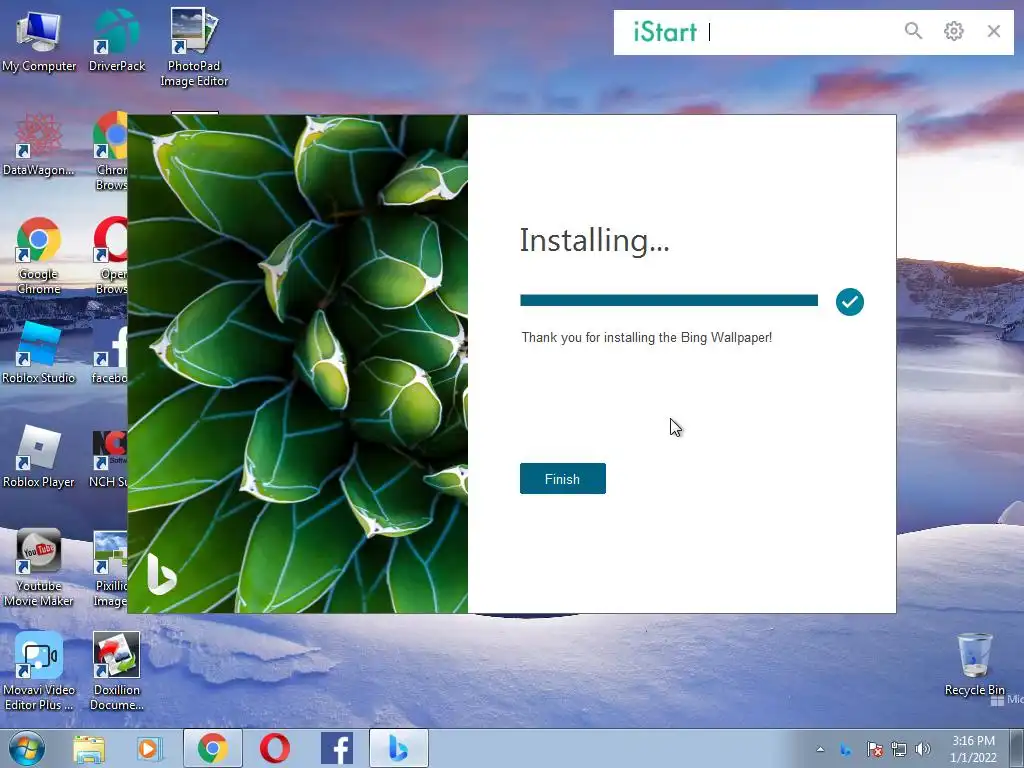This screenshot has height=768, width=1024.
Task: Open Action Center flag tray icon
Action: [x=874, y=749]
